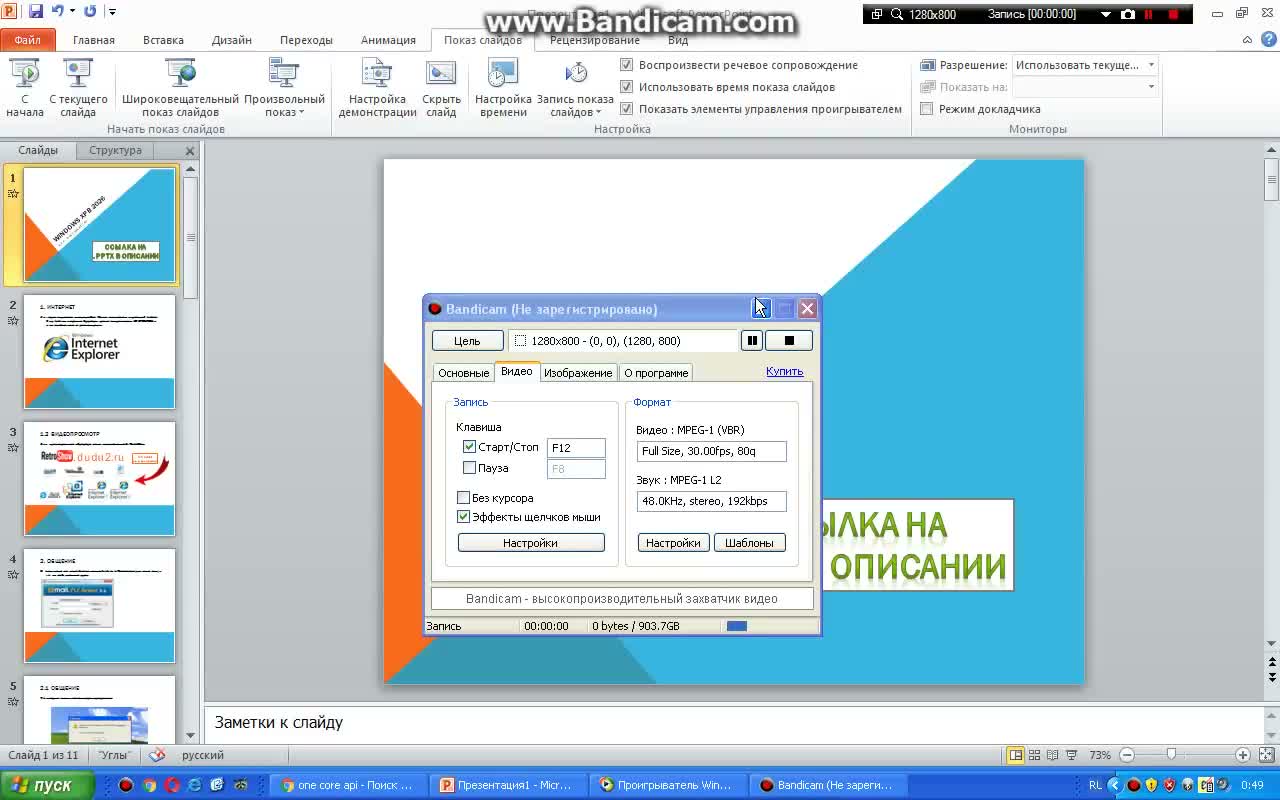Image resolution: width=1280 pixels, height=800 pixels.
Task: Select slide 2 thumbnail (Internet Explorer)
Action: [x=99, y=352]
